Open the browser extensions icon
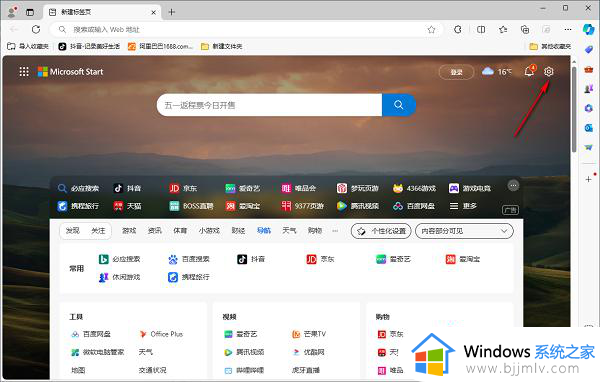This screenshot has width=600, height=382. (x=458, y=29)
